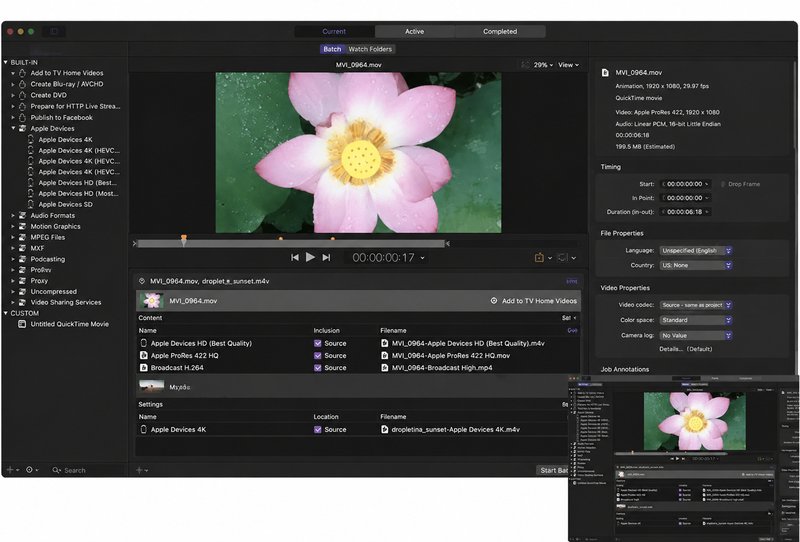Uncheck Source for Apple ProRes 422 HQ
This screenshot has height=542, width=800.
pos(318,356)
